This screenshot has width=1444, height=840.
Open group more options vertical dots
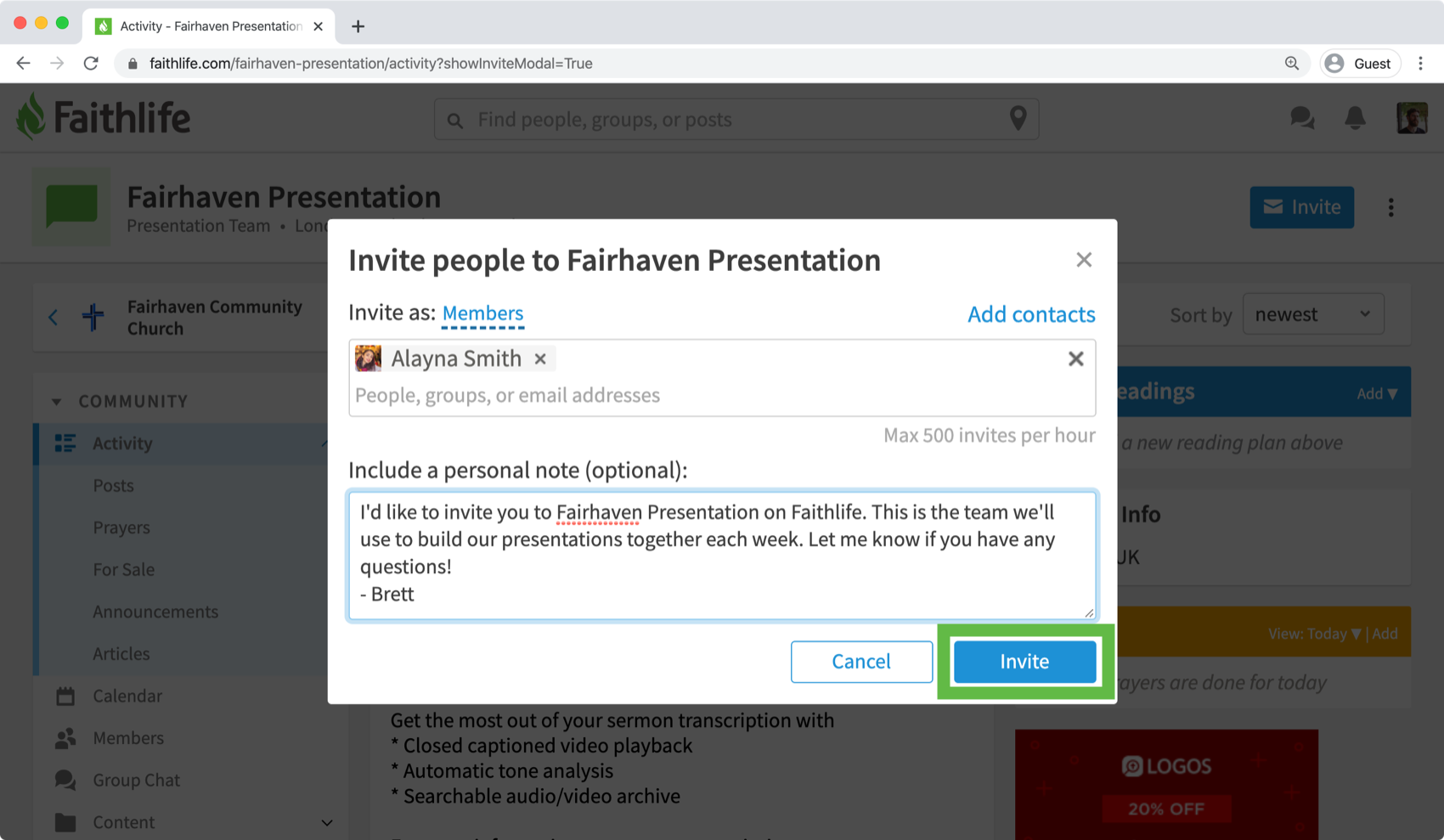coord(1390,207)
